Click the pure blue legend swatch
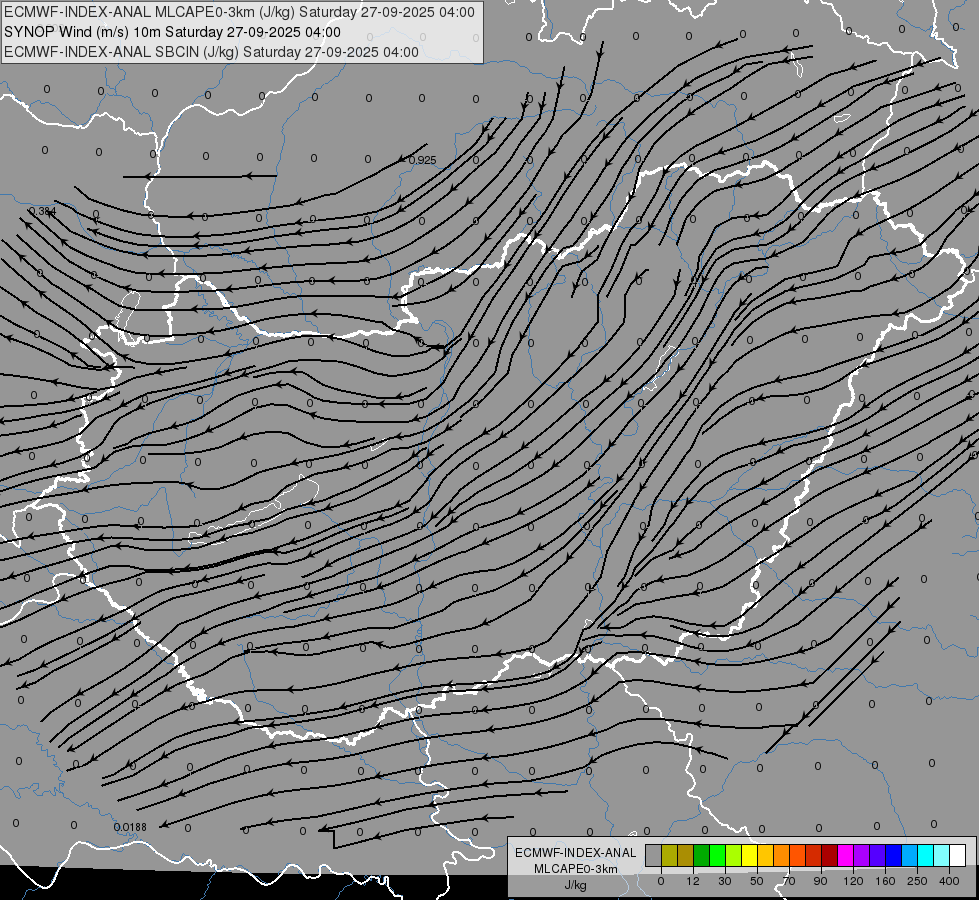The height and width of the screenshot is (900, 979). pyautogui.click(x=894, y=855)
